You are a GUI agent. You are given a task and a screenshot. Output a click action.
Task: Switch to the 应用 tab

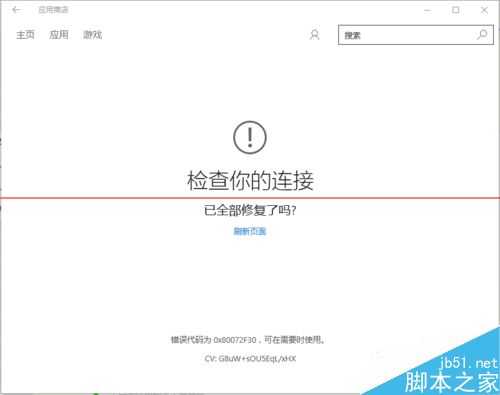point(59,34)
